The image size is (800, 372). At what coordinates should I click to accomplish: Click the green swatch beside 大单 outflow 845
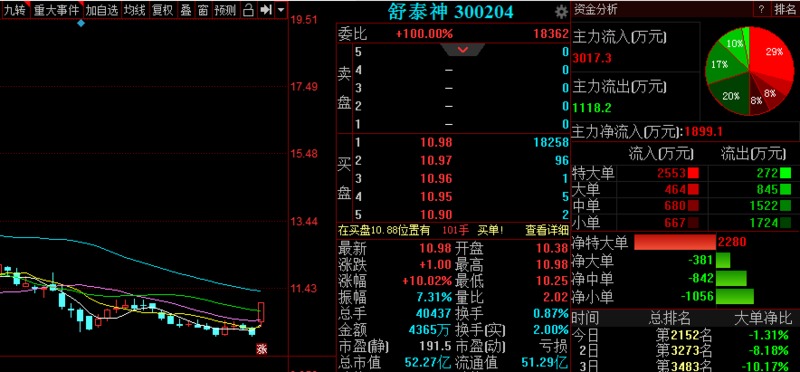(x=785, y=190)
